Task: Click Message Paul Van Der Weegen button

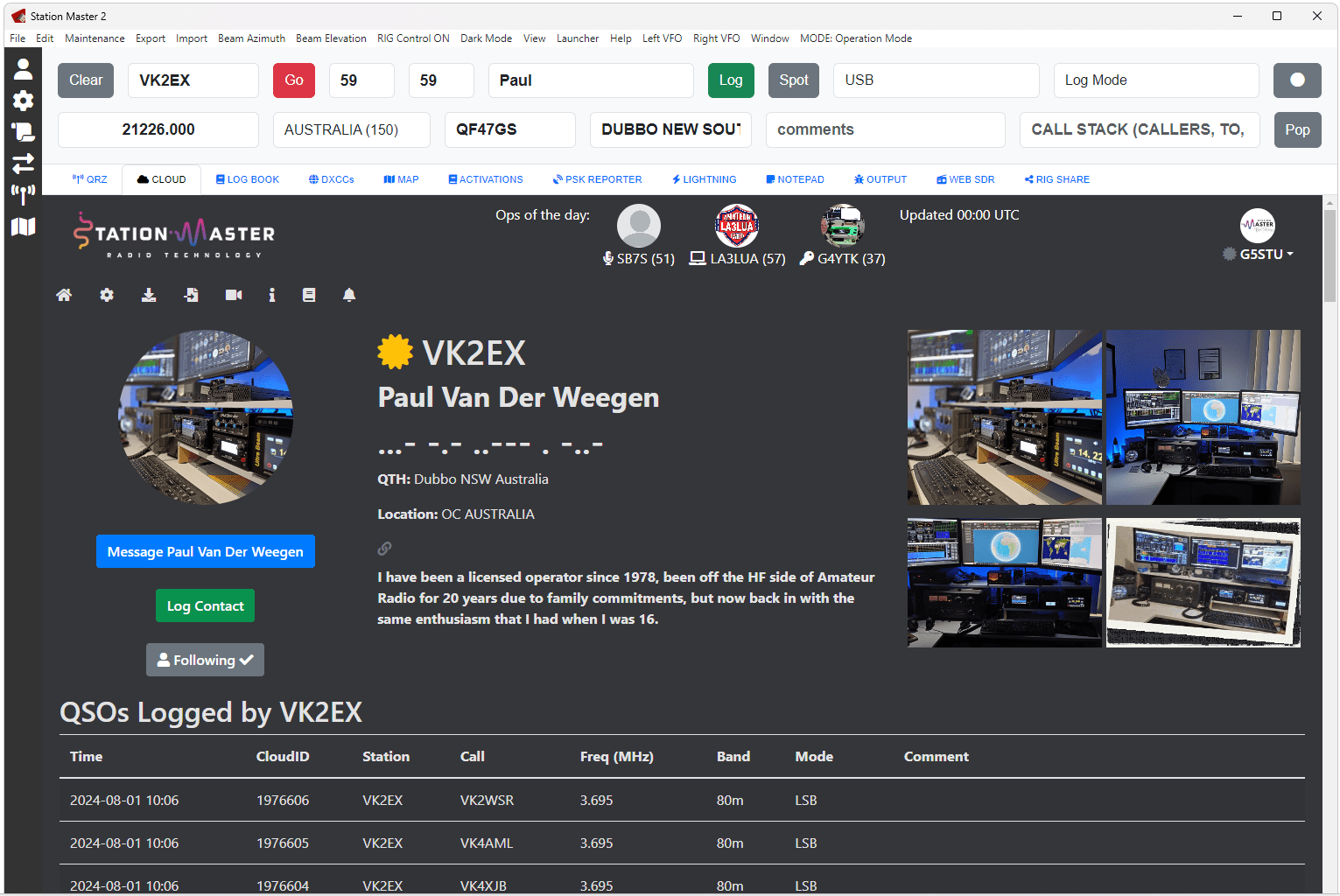Action: click(205, 551)
